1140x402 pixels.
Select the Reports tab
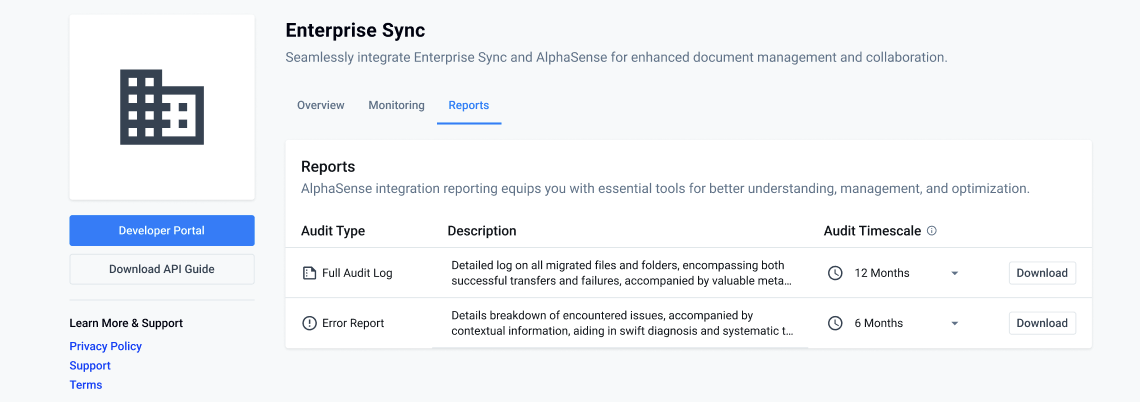click(x=469, y=105)
